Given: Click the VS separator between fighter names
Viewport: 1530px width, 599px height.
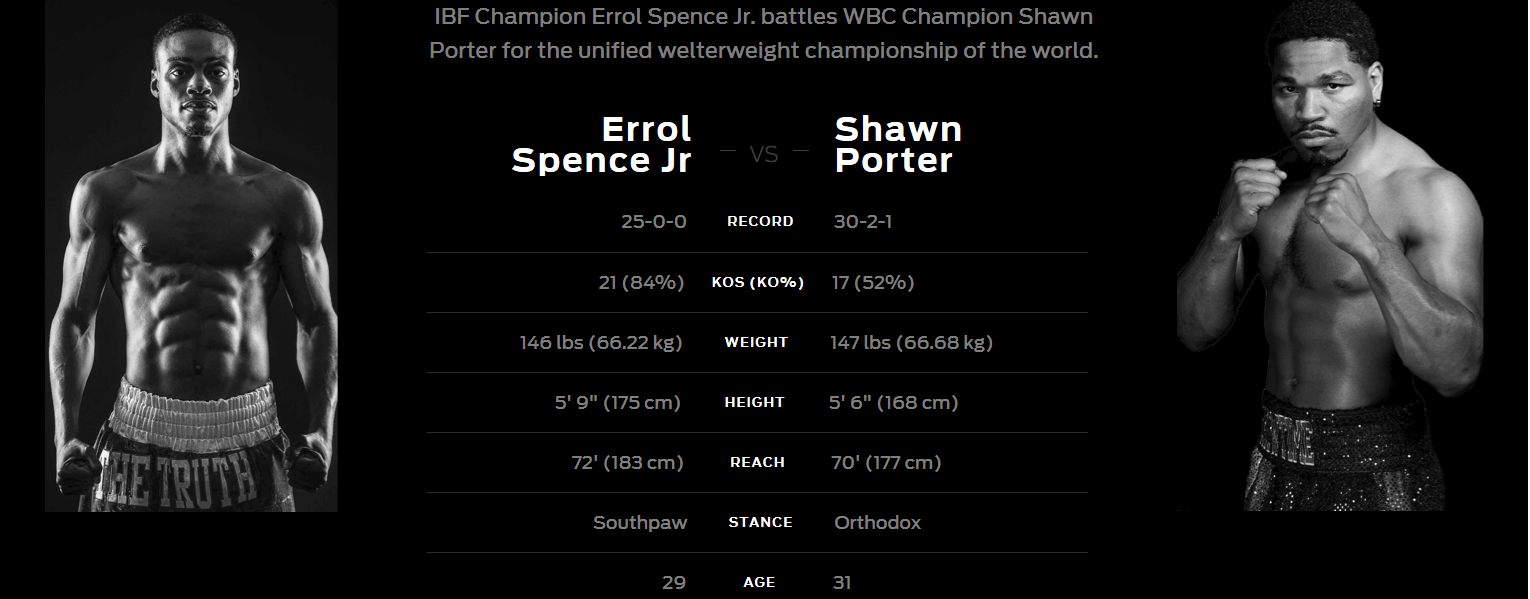Looking at the screenshot, I should tap(764, 154).
